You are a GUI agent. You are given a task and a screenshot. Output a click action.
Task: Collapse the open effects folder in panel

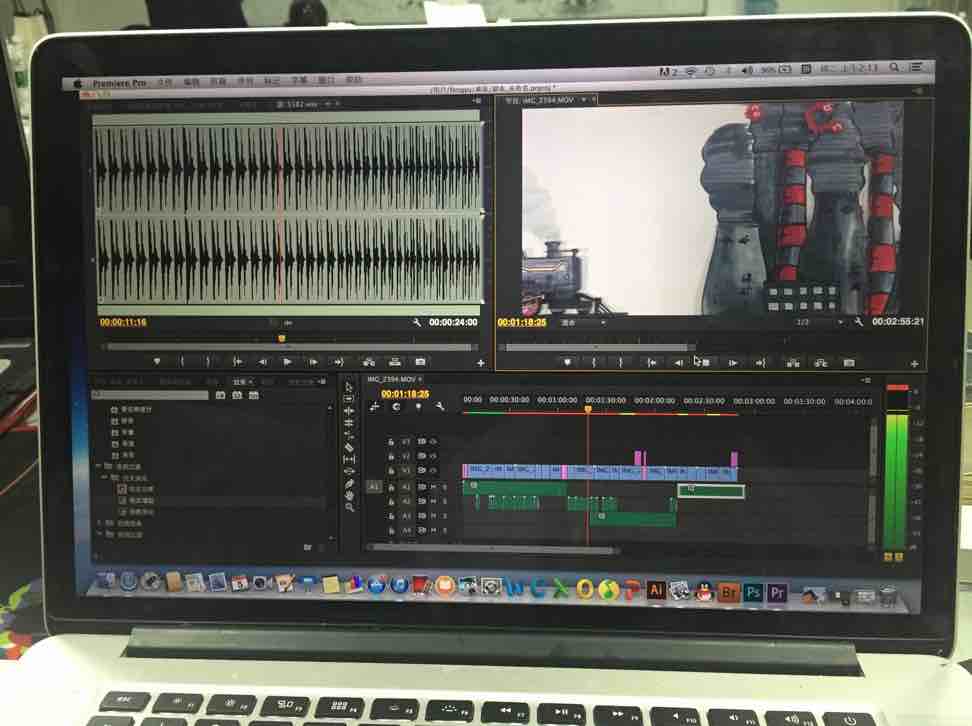[97, 466]
